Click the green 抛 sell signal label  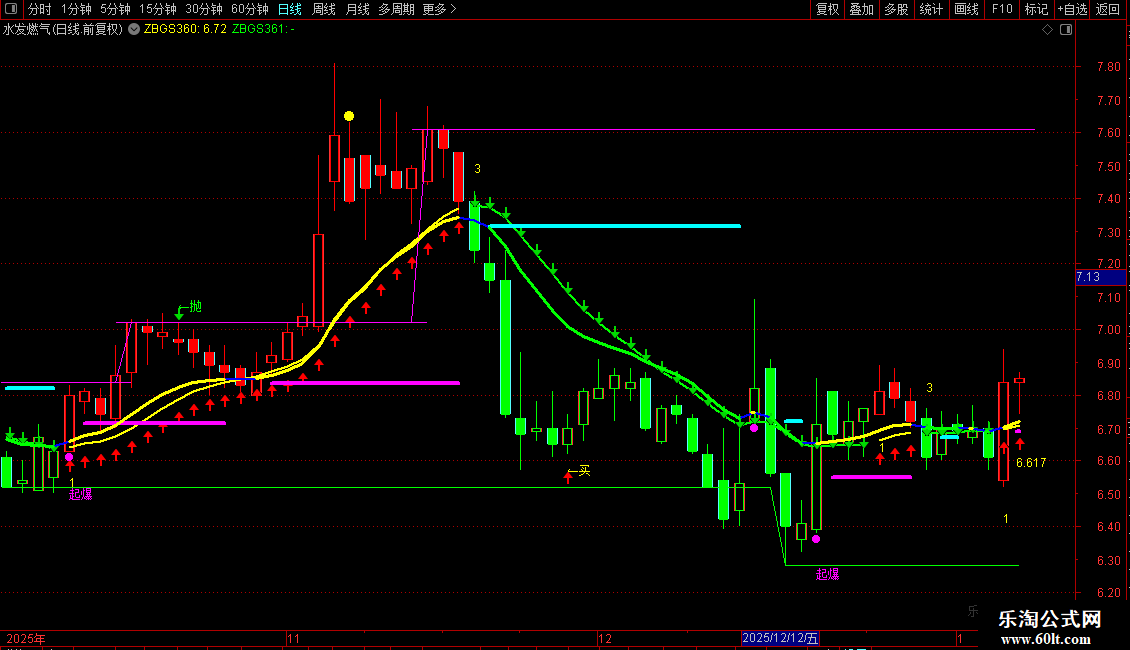tap(195, 306)
